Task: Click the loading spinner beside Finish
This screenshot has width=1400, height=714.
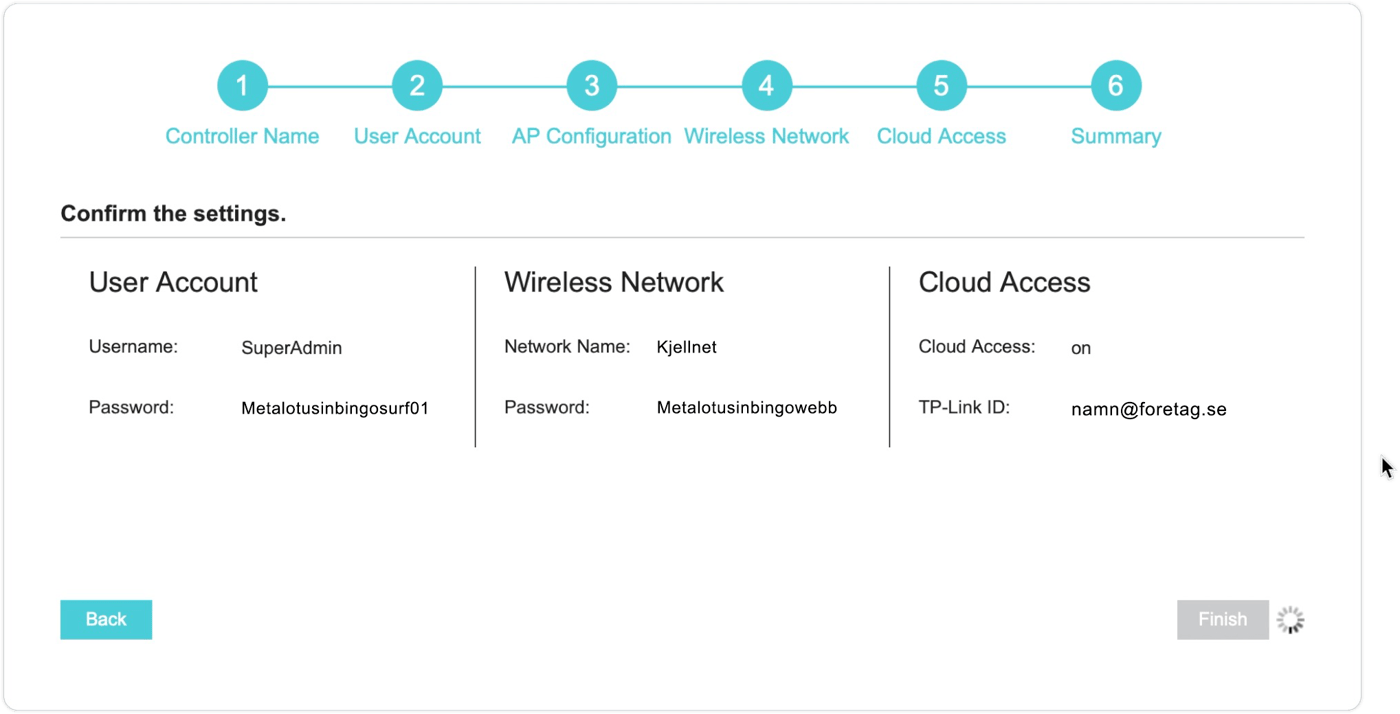Action: 1291,620
